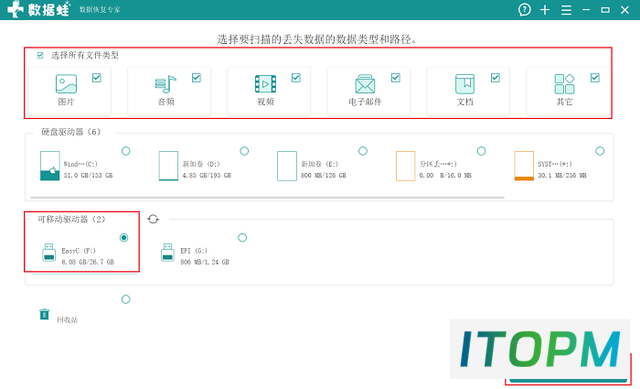The image size is (640, 389).
Task: Select the EFI (G:) drive radio button
Action: click(242, 238)
